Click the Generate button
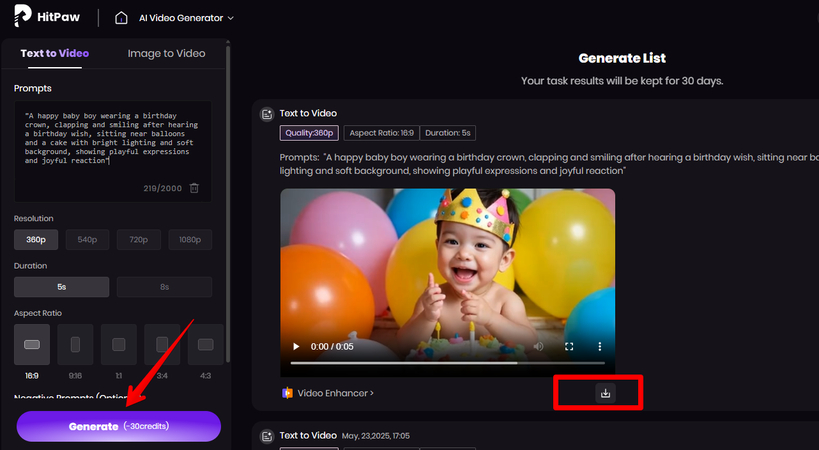This screenshot has height=450, width=819. point(119,426)
